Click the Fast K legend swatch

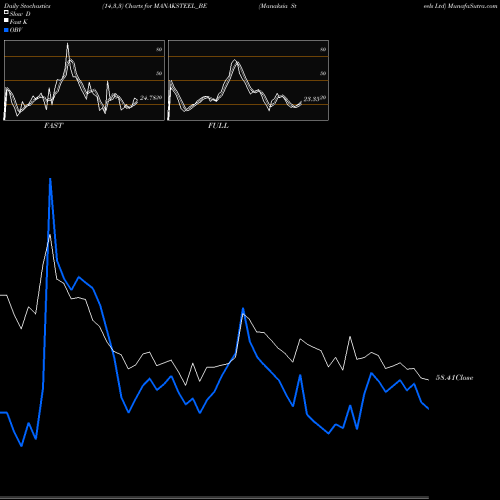click(x=6, y=20)
